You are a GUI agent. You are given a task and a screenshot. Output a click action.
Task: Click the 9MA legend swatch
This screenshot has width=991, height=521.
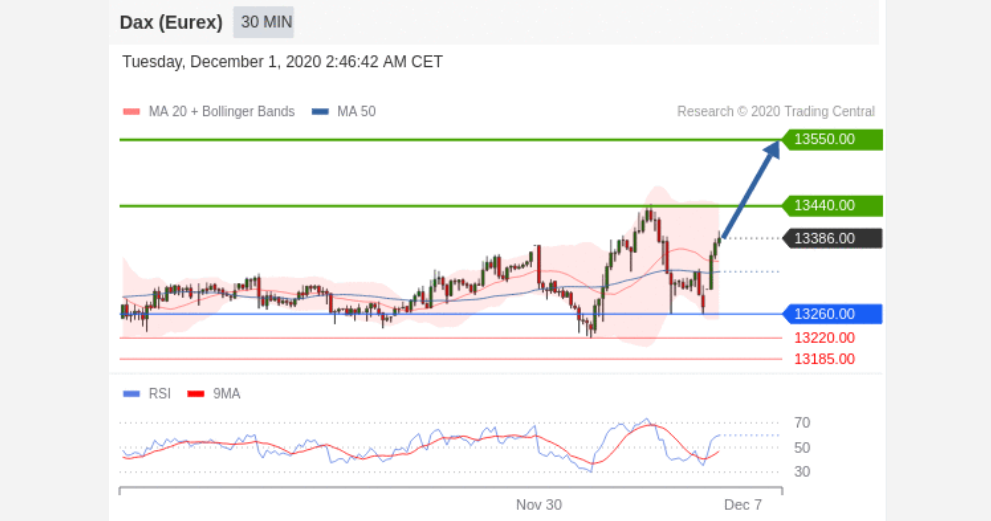[196, 394]
